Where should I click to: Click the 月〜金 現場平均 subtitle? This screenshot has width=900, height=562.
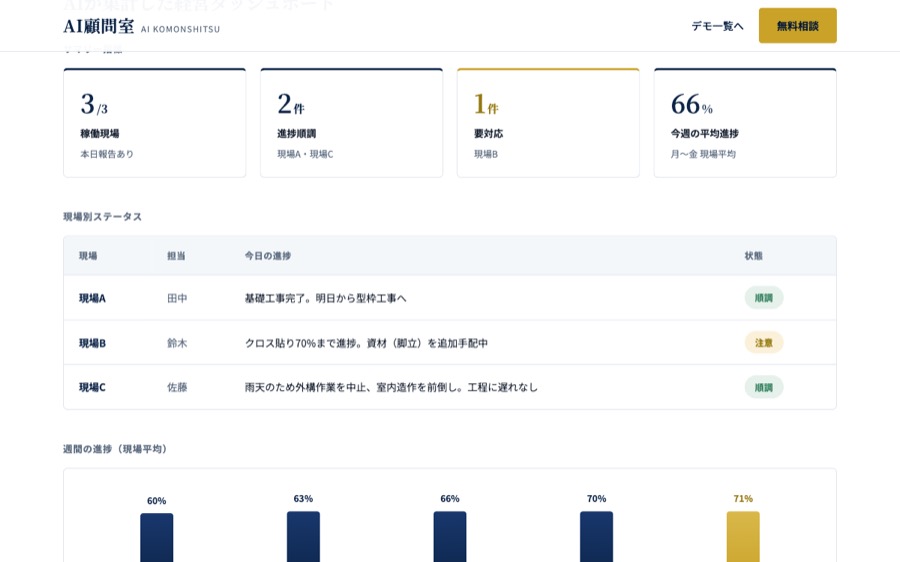click(x=703, y=154)
